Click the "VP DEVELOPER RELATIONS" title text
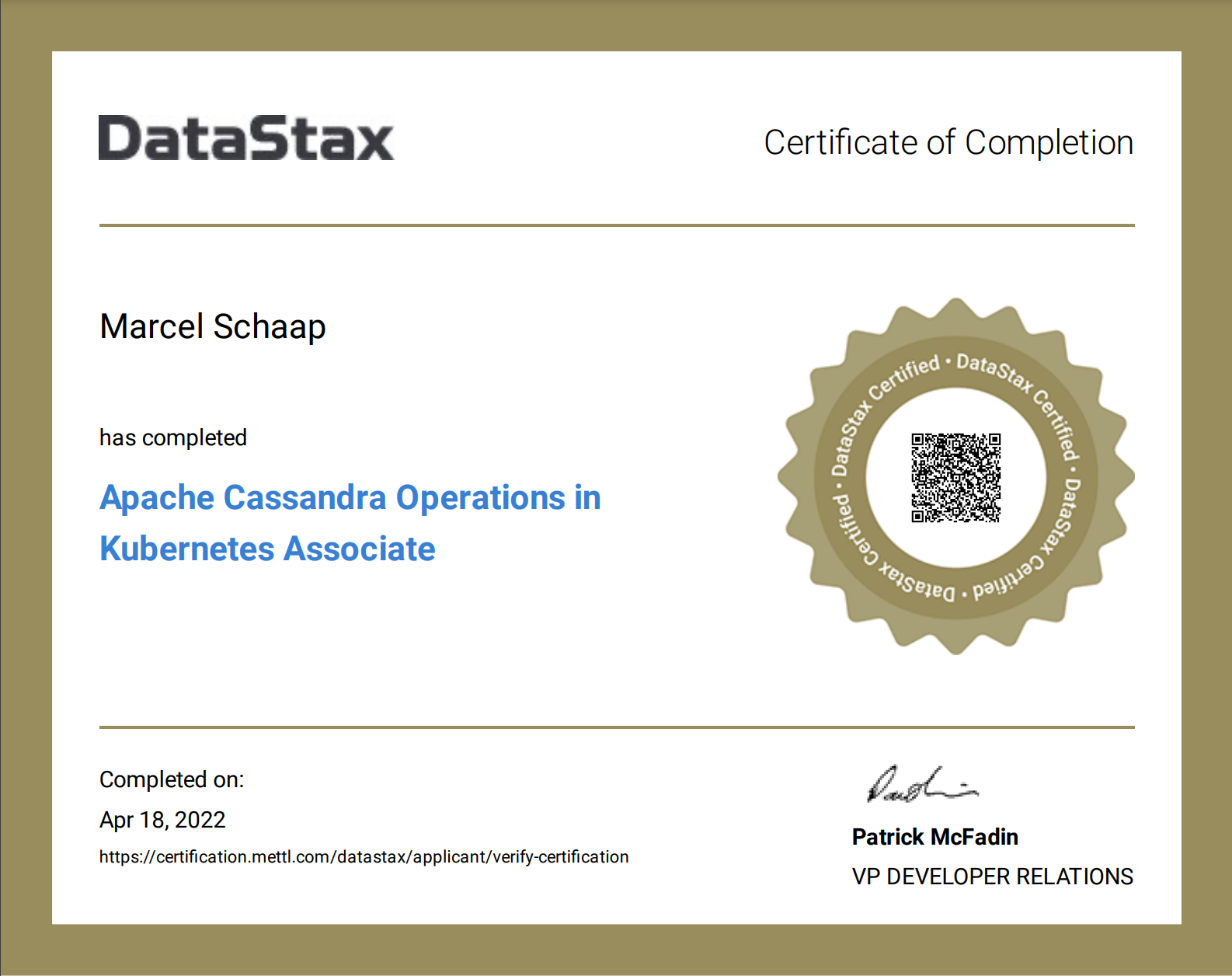 coord(992,877)
